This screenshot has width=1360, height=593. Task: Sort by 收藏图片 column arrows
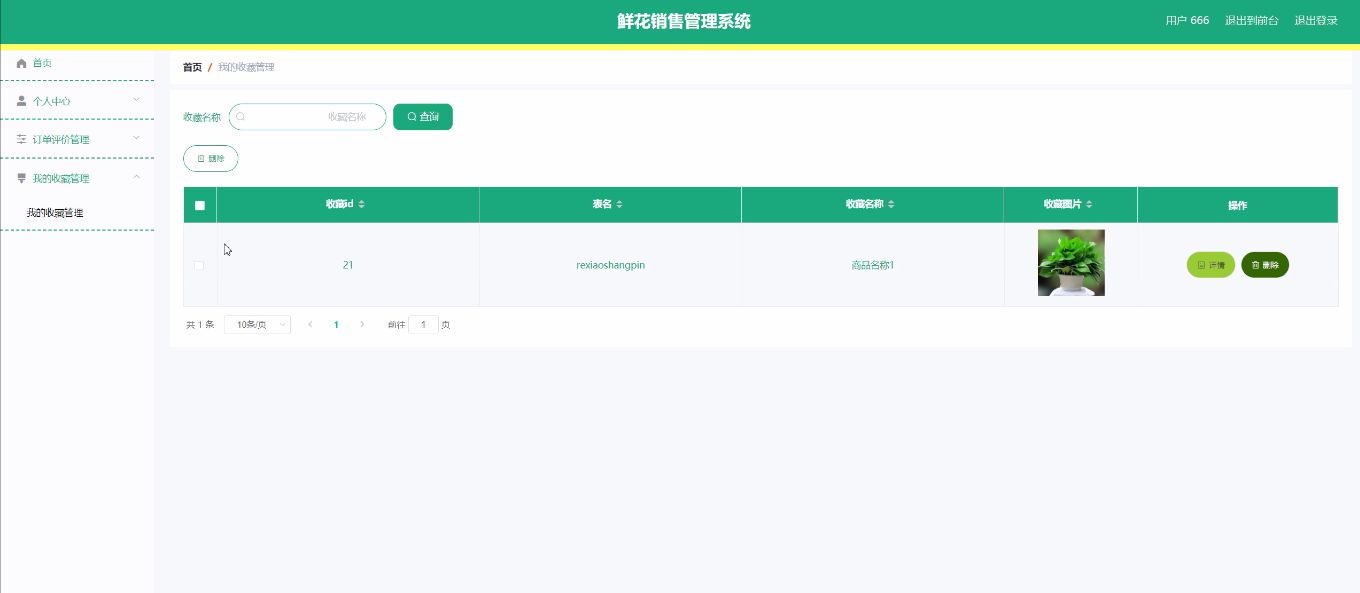click(1089, 204)
